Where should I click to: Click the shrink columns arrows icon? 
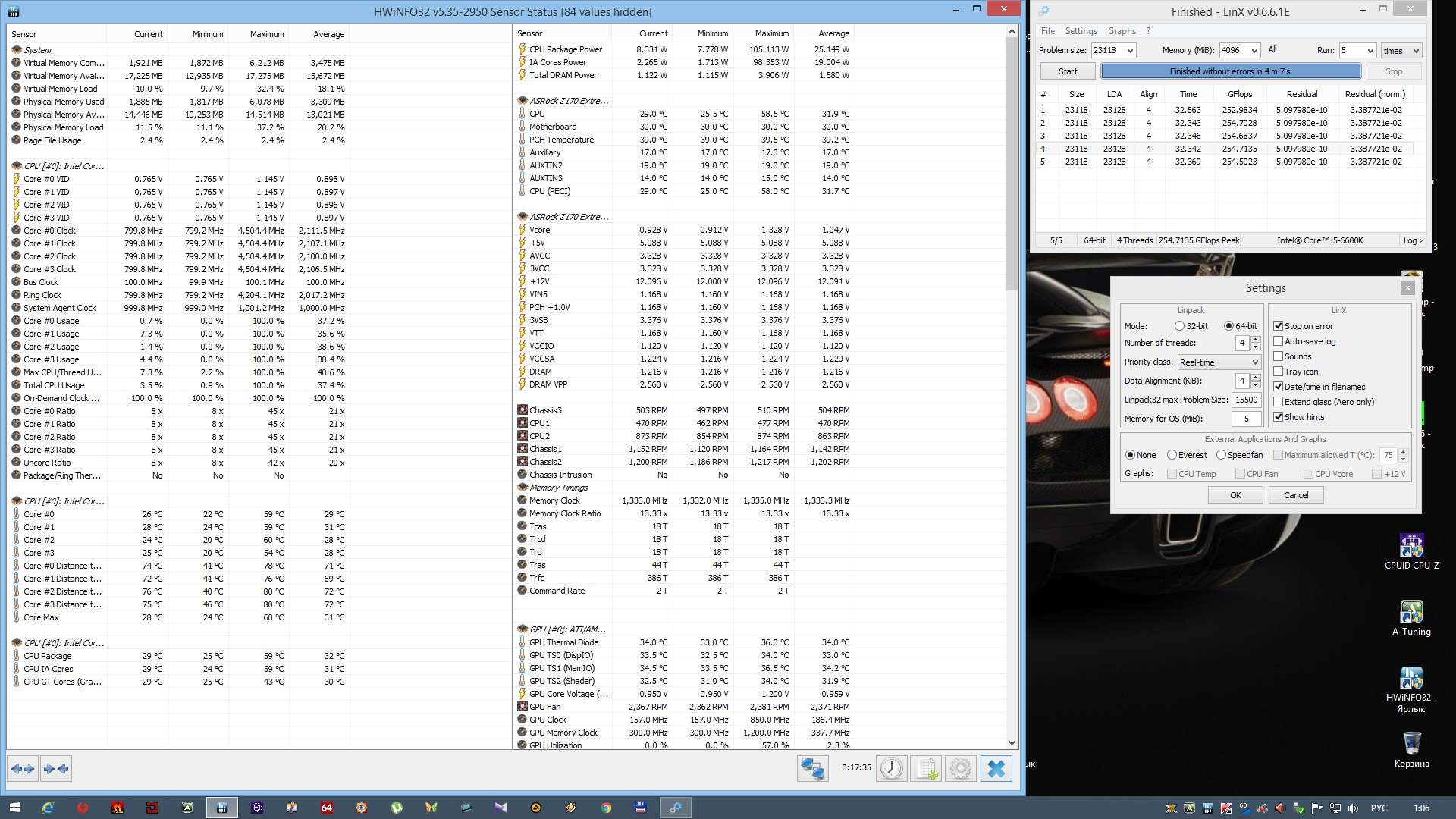click(56, 769)
